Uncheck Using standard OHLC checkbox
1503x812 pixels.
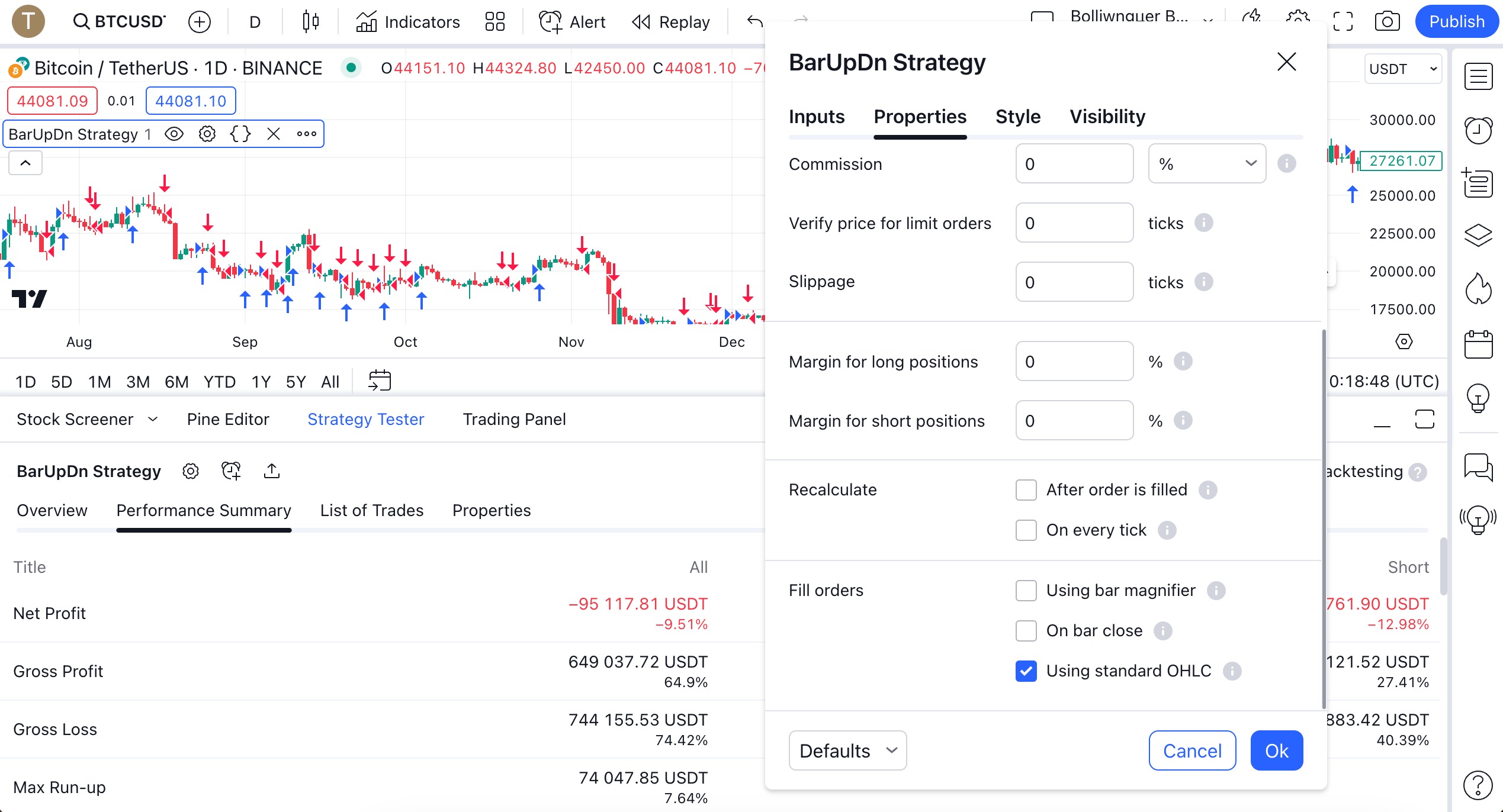tap(1026, 671)
